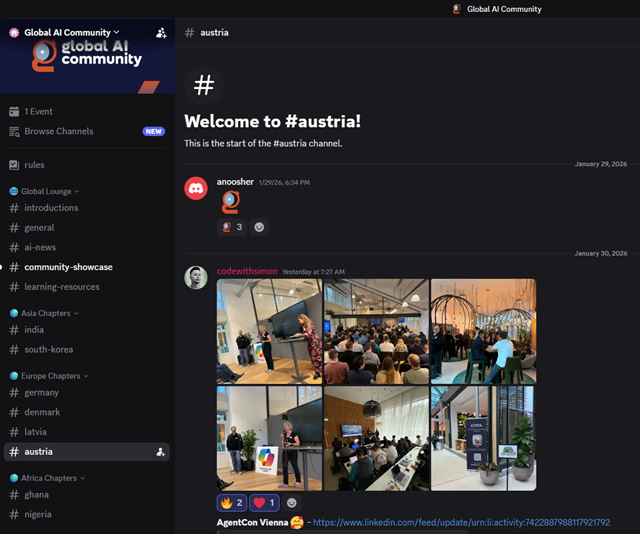Viewport: 640px width, 534px height.
Task: Collapse the Asia Chapters category
Action: coord(46,313)
